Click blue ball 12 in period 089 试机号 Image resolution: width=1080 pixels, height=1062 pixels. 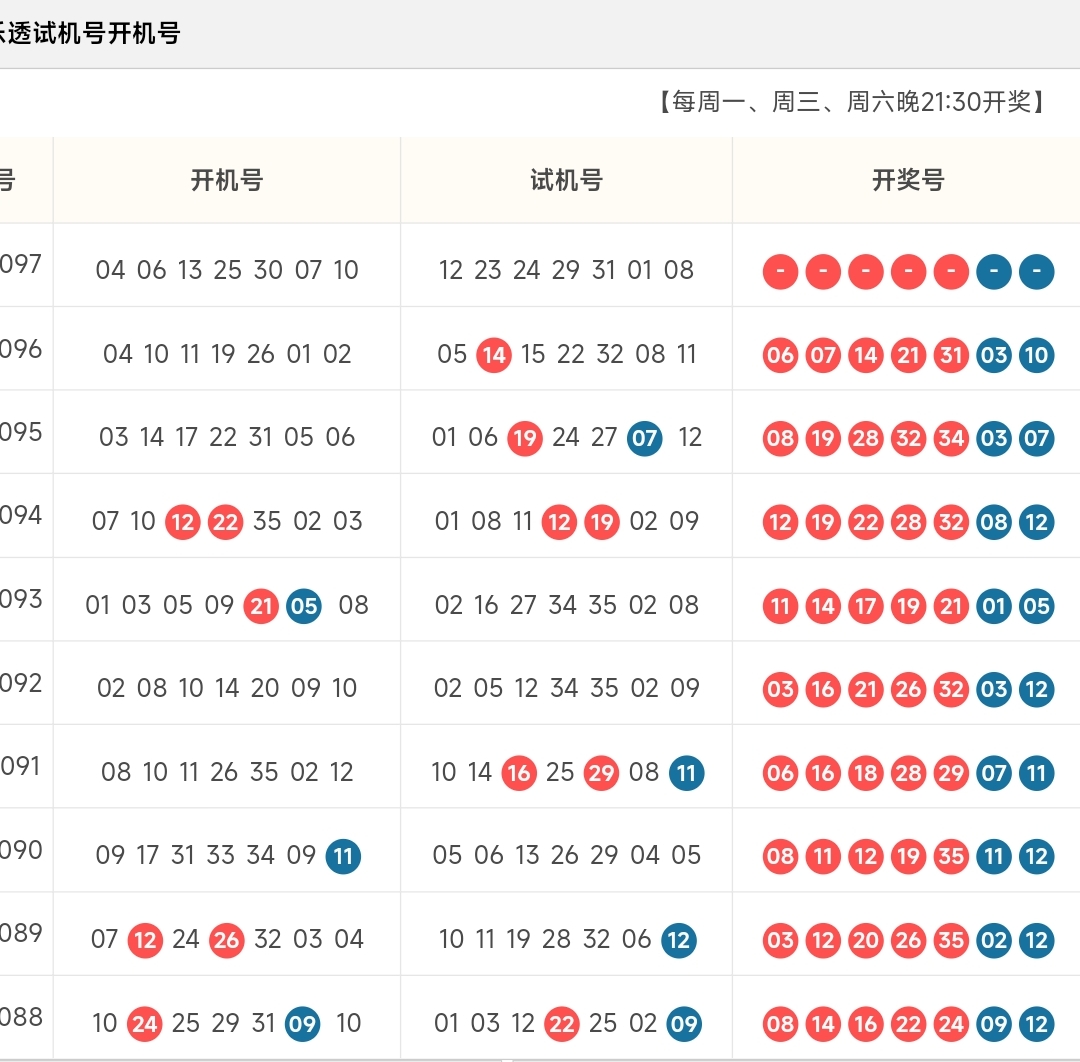[678, 940]
